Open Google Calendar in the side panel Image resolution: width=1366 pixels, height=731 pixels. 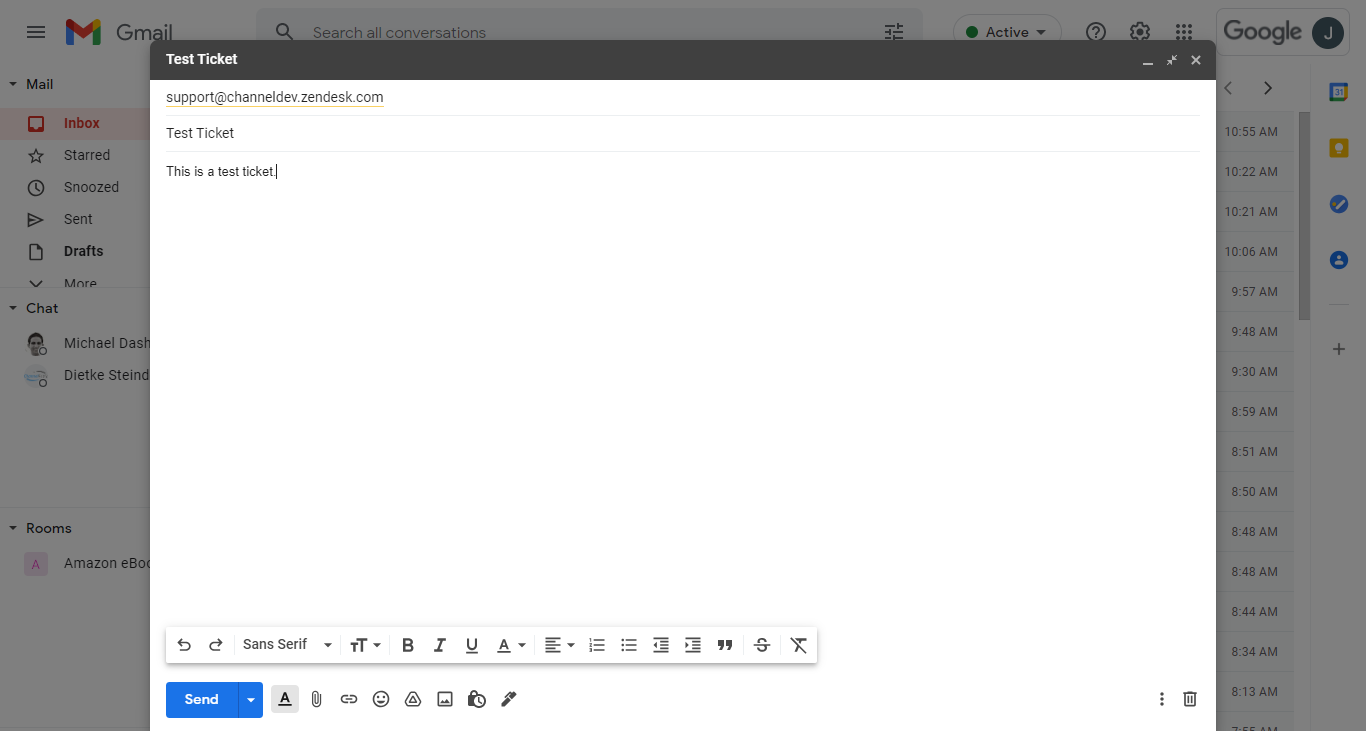click(x=1339, y=91)
